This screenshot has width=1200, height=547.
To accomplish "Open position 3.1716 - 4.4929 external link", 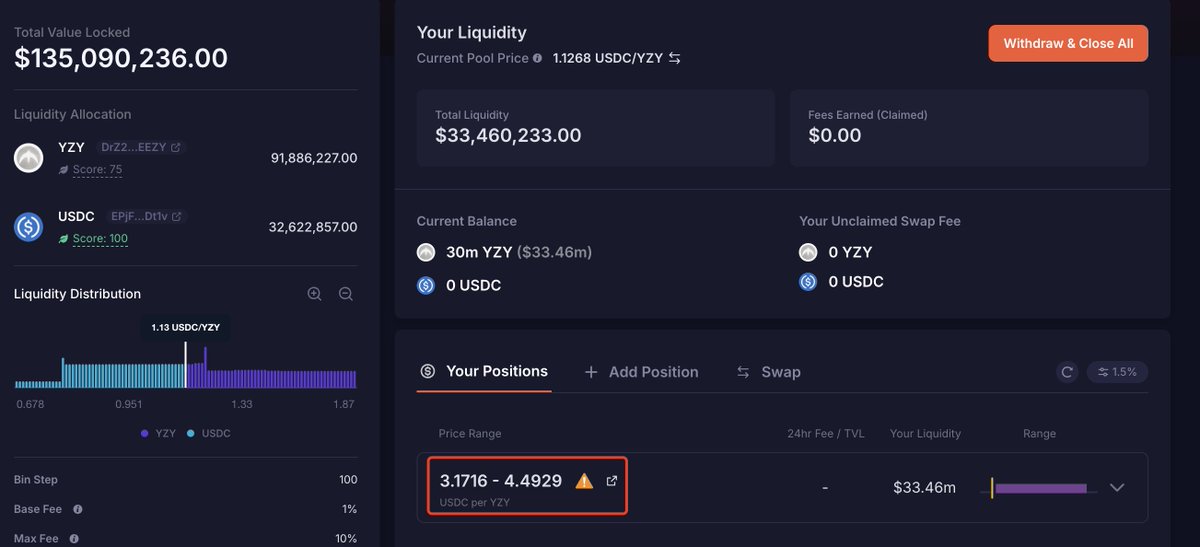I will pyautogui.click(x=612, y=481).
